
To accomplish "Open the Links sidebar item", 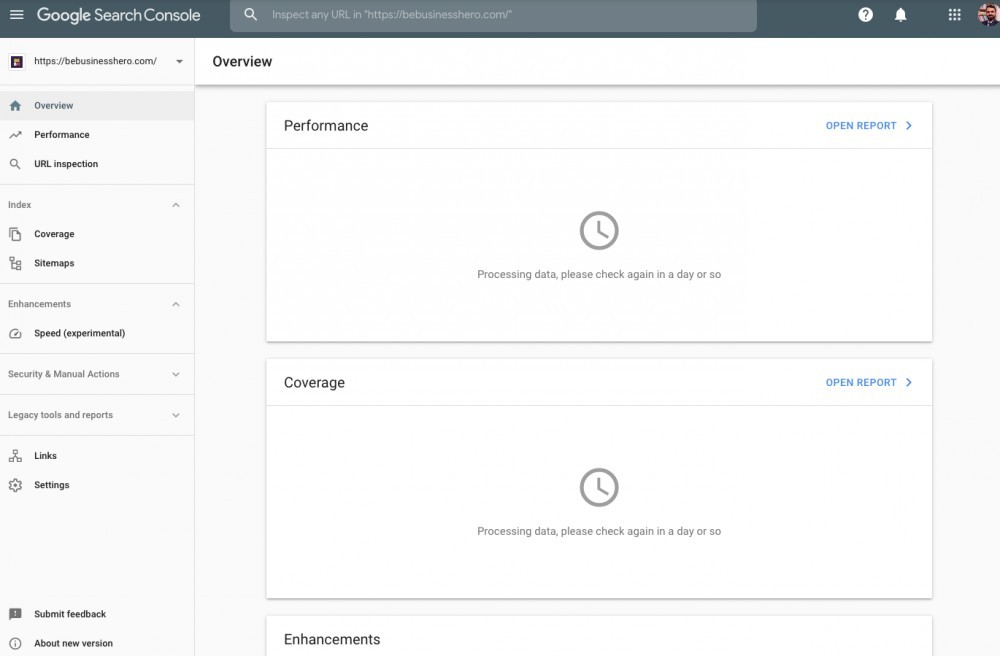I will [x=97, y=456].
